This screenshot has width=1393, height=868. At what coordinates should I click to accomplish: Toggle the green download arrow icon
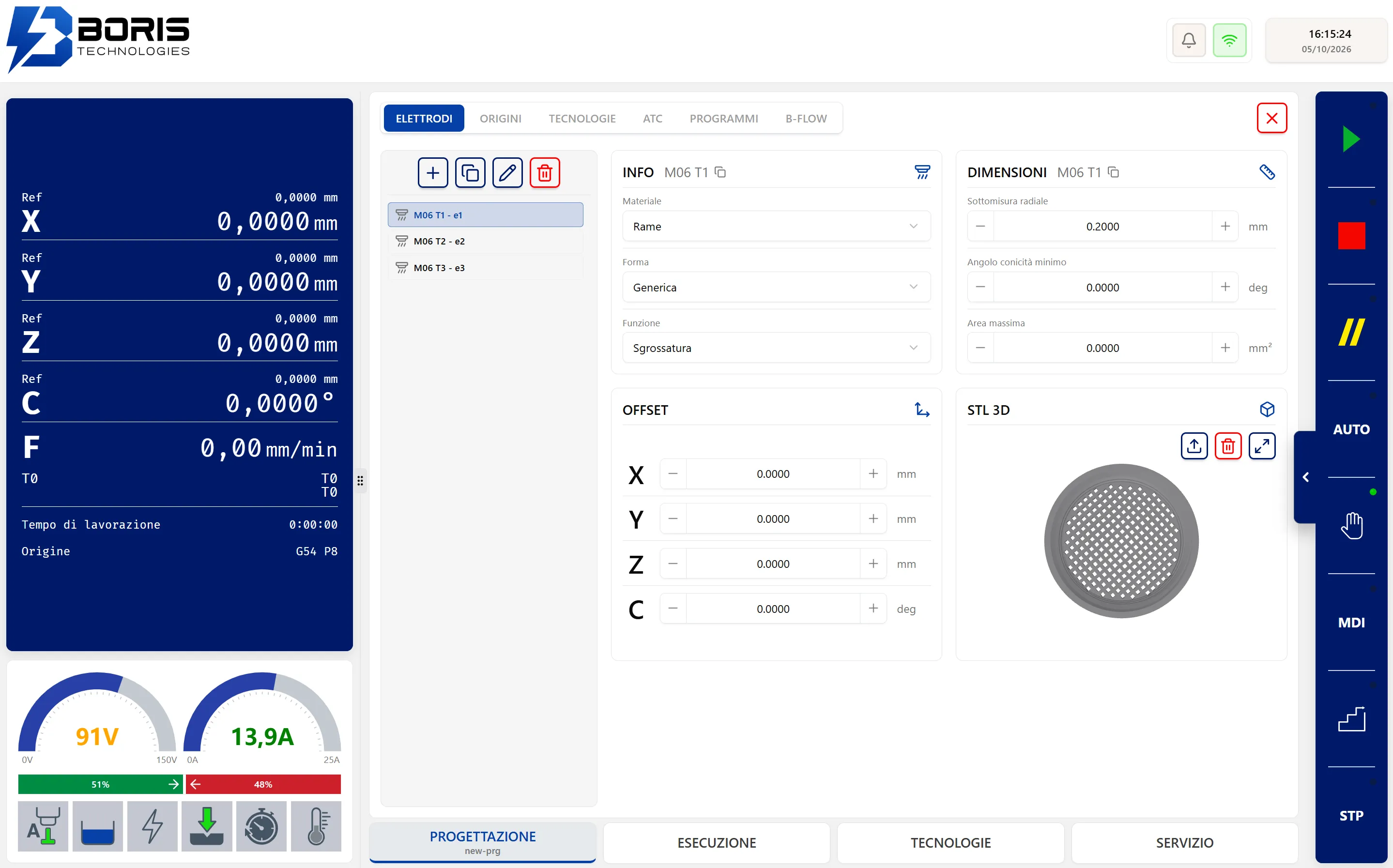[x=207, y=826]
